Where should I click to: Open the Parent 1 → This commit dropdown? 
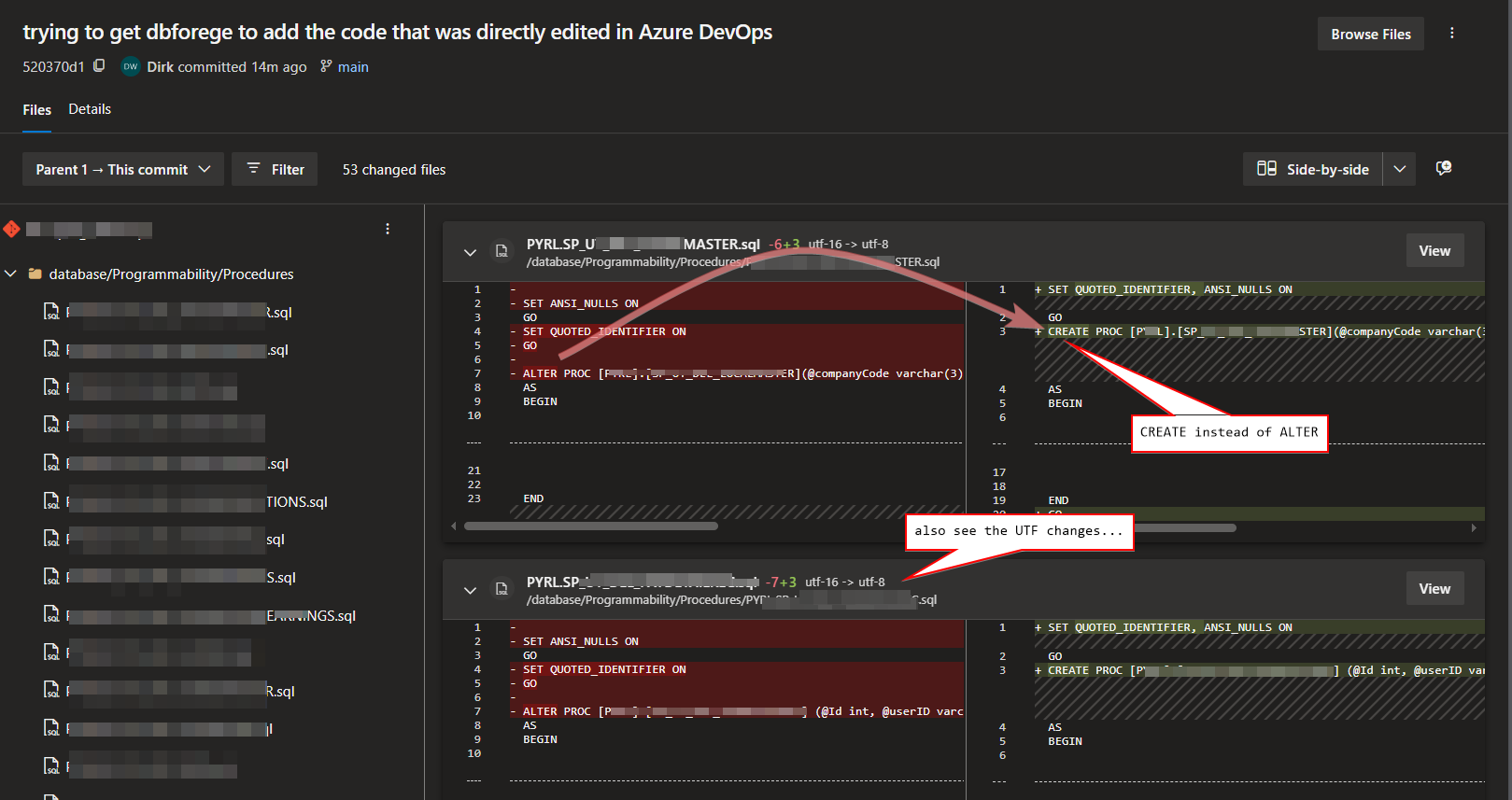tap(123, 169)
